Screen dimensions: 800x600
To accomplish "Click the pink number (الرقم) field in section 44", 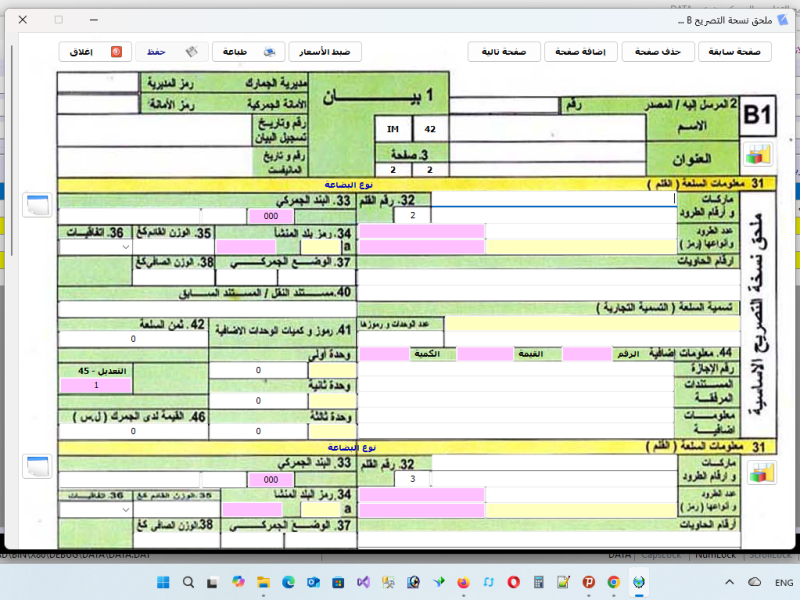I will pos(587,354).
